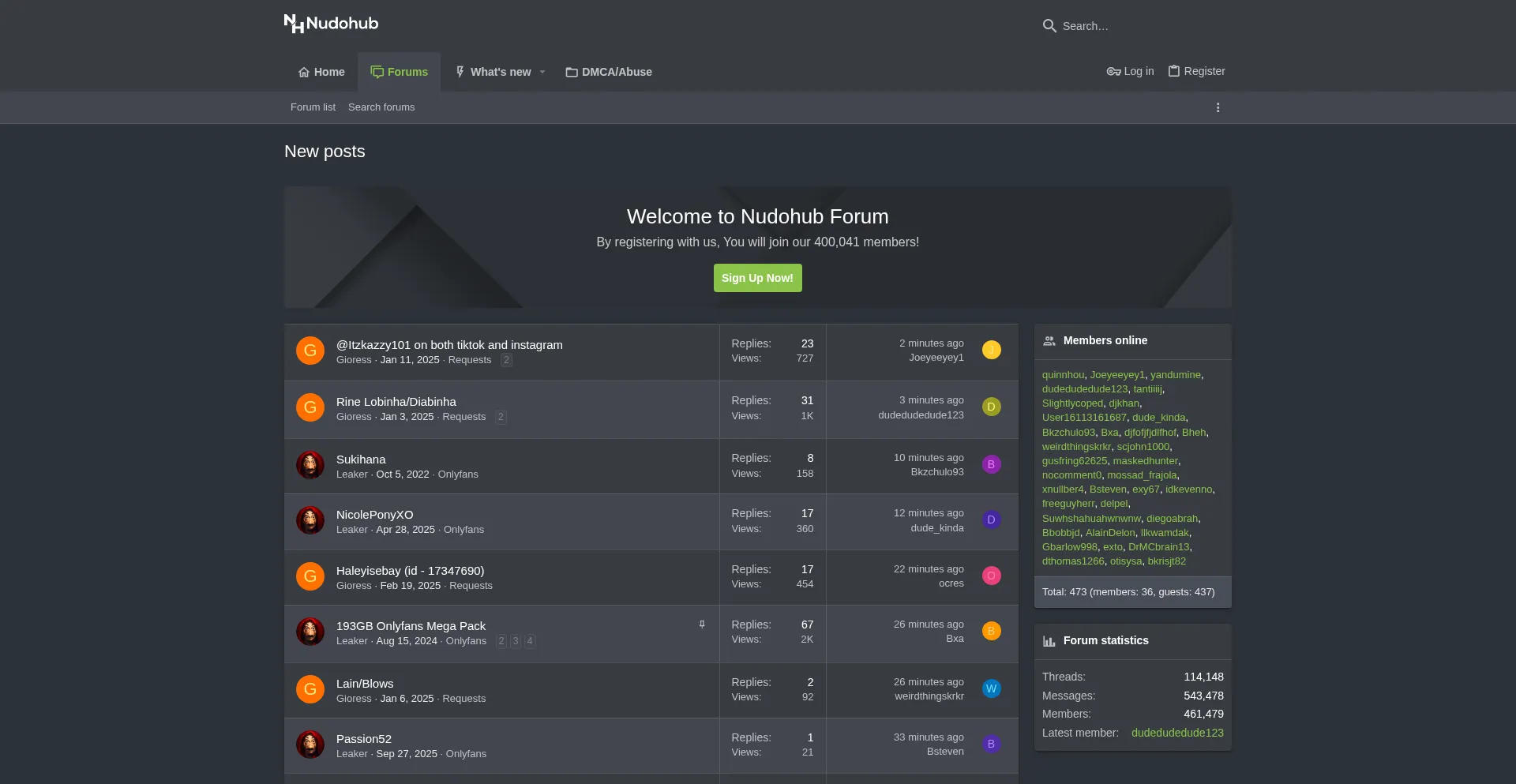The height and width of the screenshot is (784, 1516).
Task: Open latest member dudedudedude123 profile
Action: [1177, 733]
